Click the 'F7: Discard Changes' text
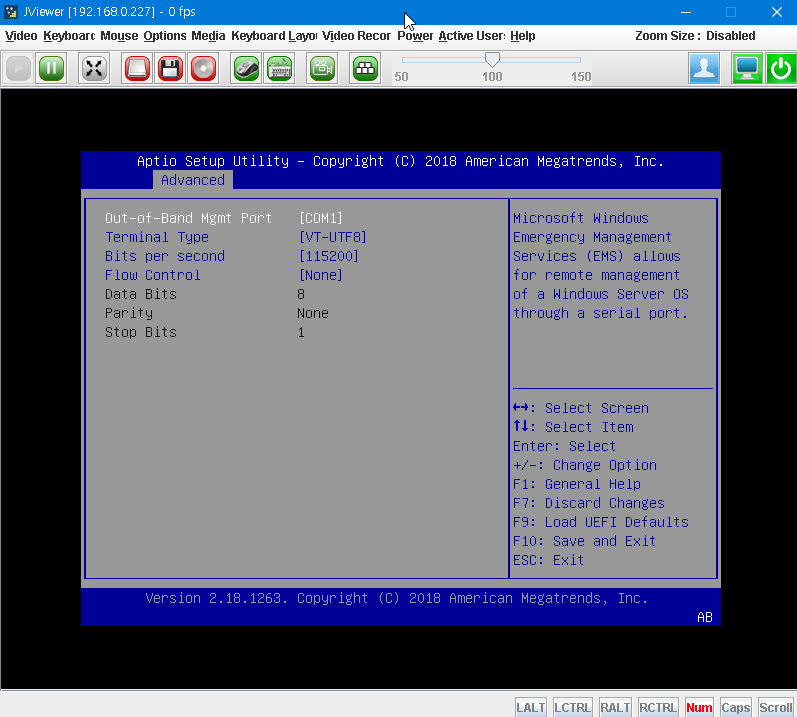 pyautogui.click(x=588, y=503)
